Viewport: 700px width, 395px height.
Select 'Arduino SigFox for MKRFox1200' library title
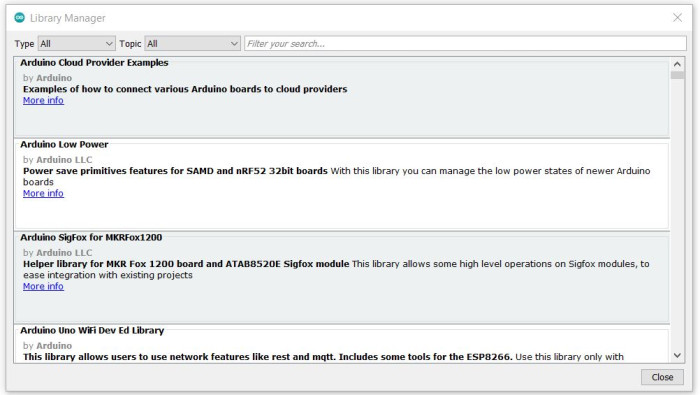91,237
